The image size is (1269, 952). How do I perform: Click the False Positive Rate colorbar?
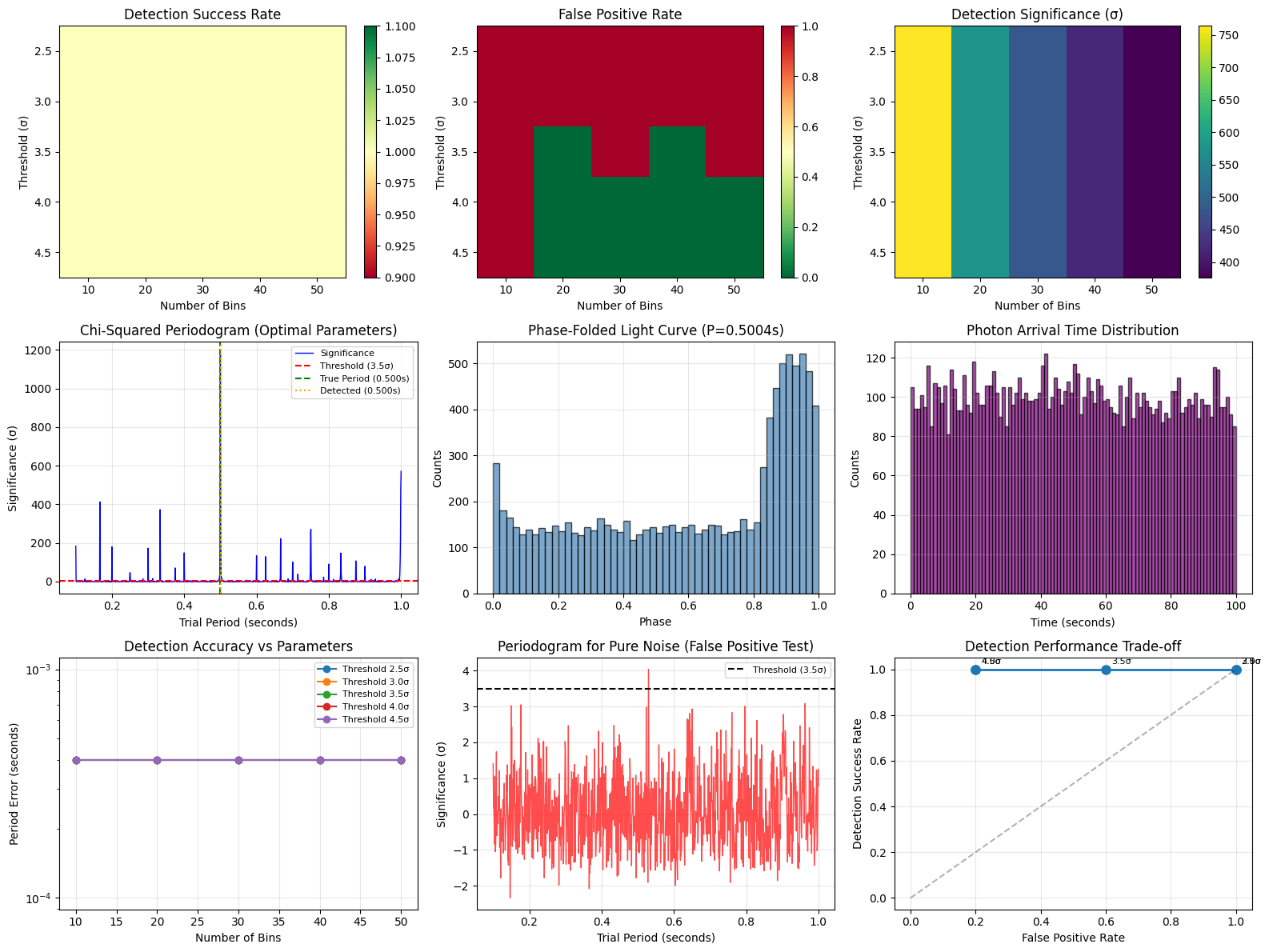point(788,152)
